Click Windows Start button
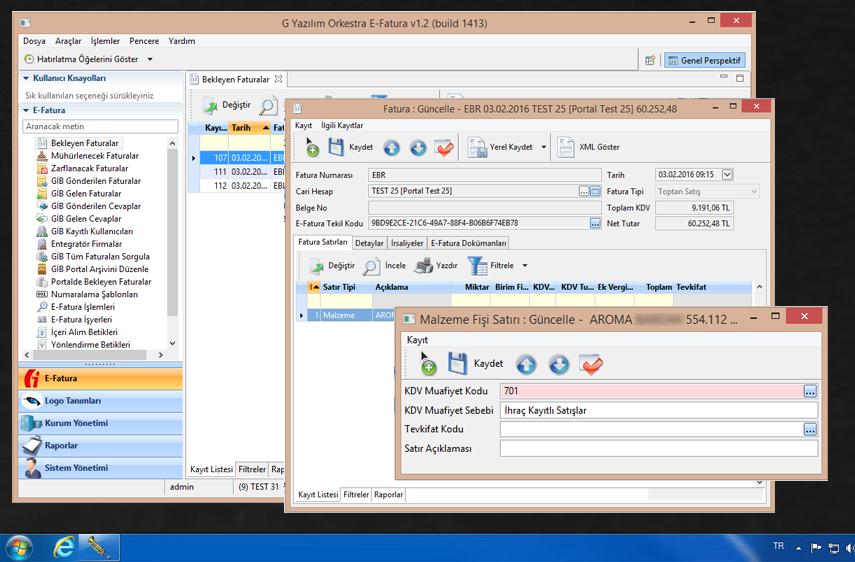This screenshot has height=562, width=855. click(19, 548)
